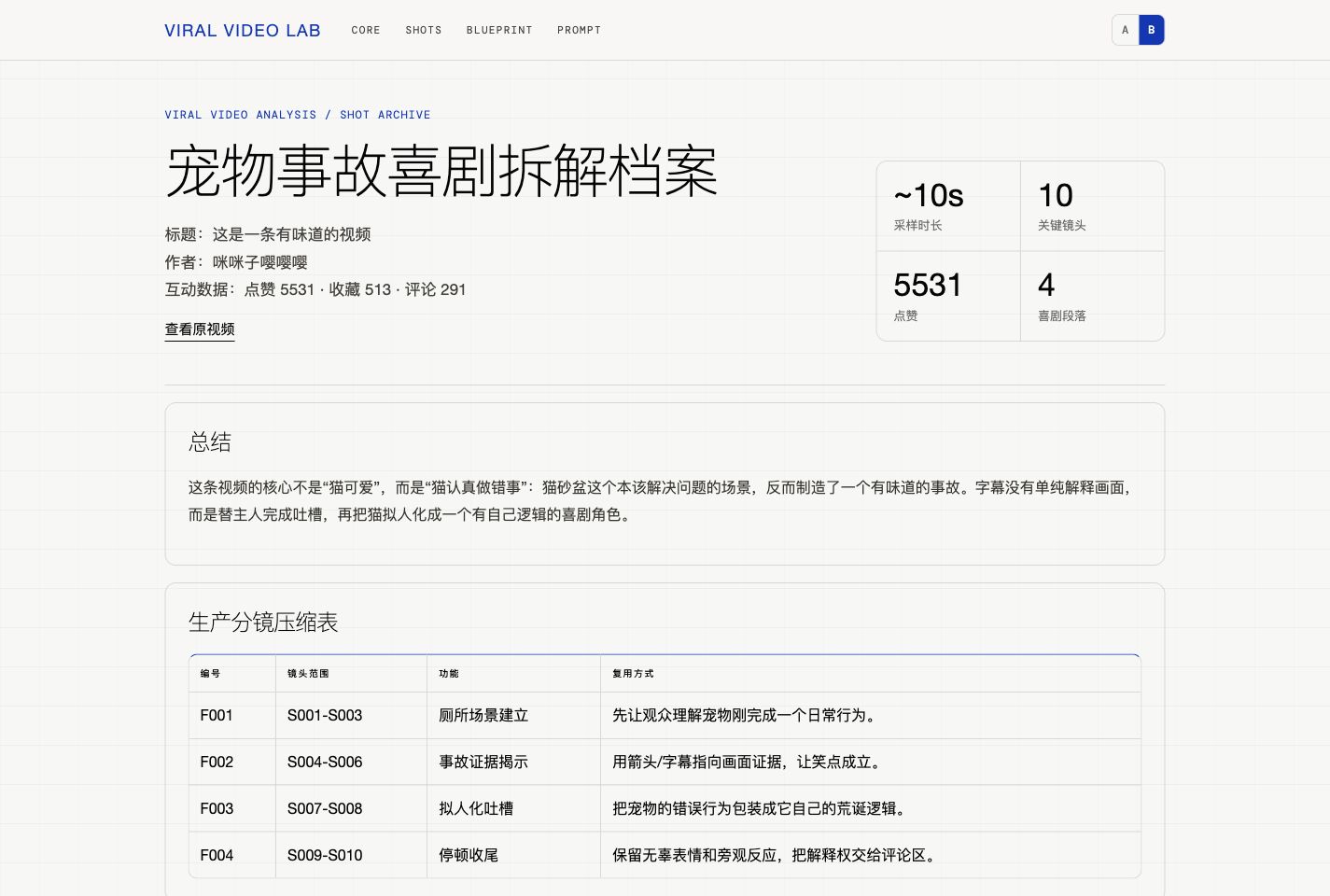Viewport: 1330px width, 896px height.
Task: Click the 保留无辜表情和旁观反应 cell
Action: (871, 855)
